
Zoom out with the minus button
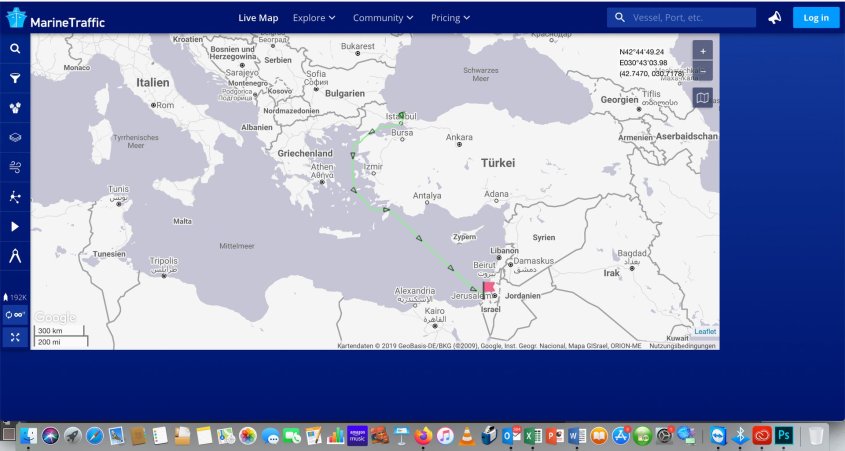[703, 71]
